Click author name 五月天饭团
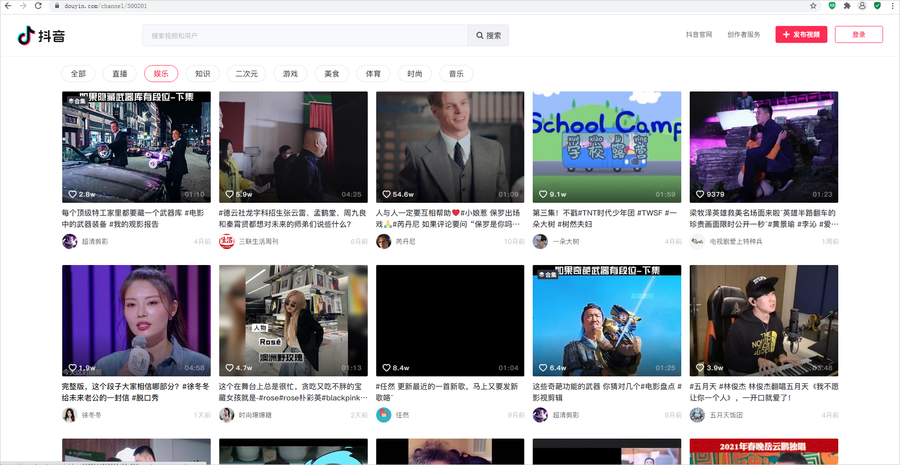 click(x=726, y=415)
